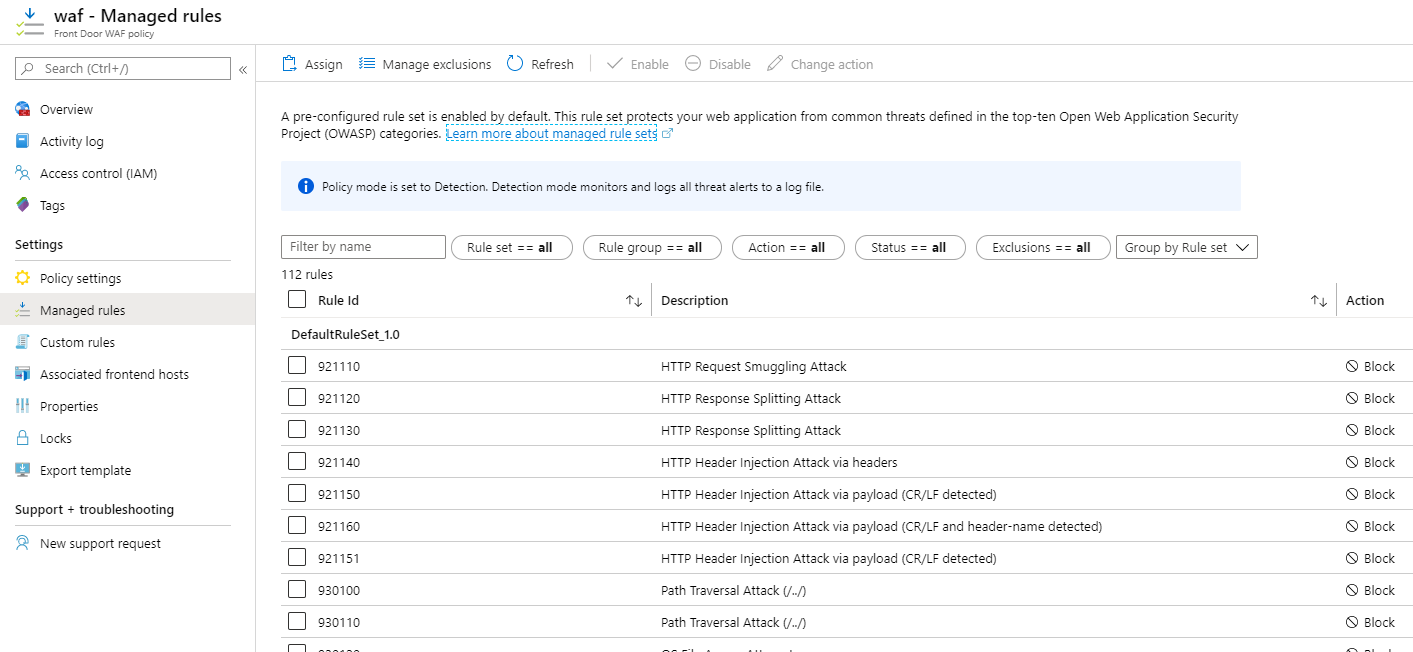Click the Activity log icon
The height and width of the screenshot is (652, 1413).
(23, 142)
